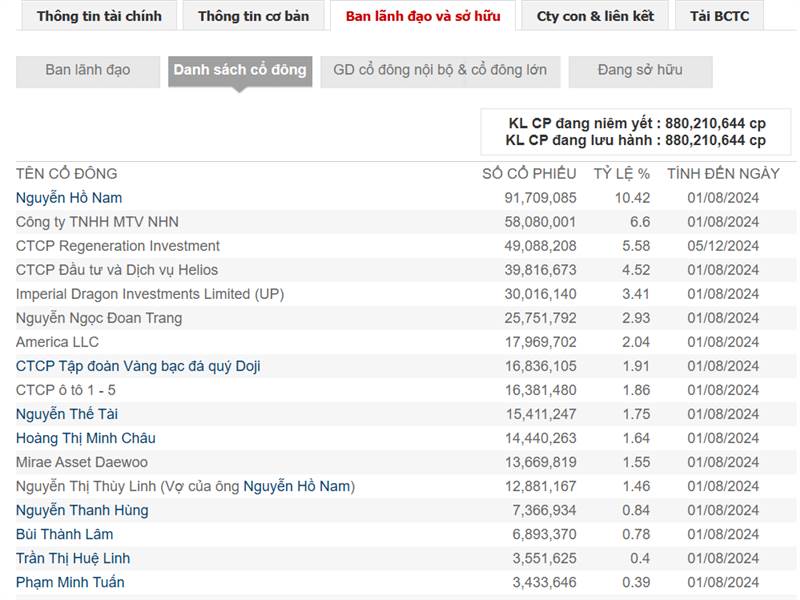Show the Đang sở hữu sub-tab

pyautogui.click(x=640, y=70)
